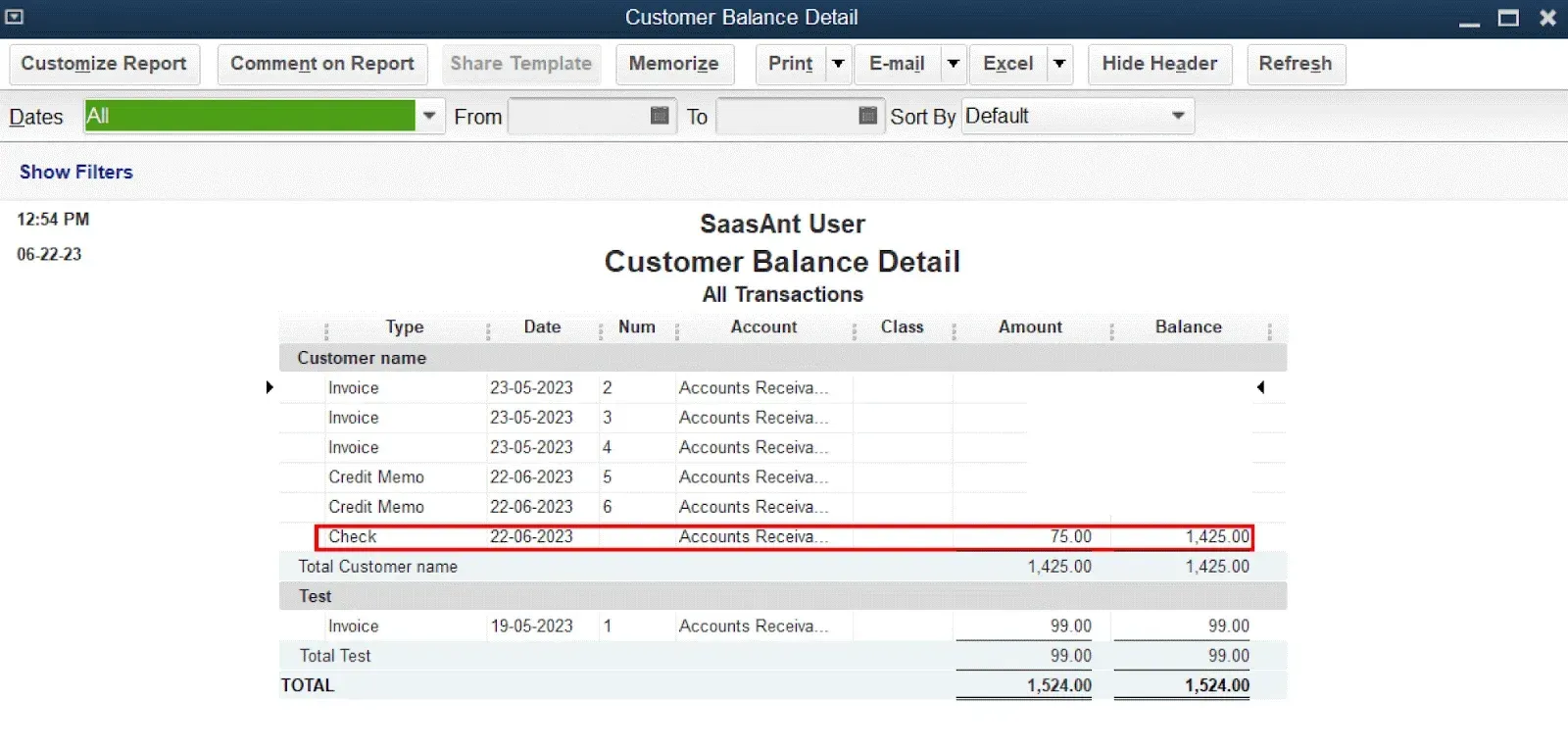
Task: Select the Num column header
Action: click(637, 327)
